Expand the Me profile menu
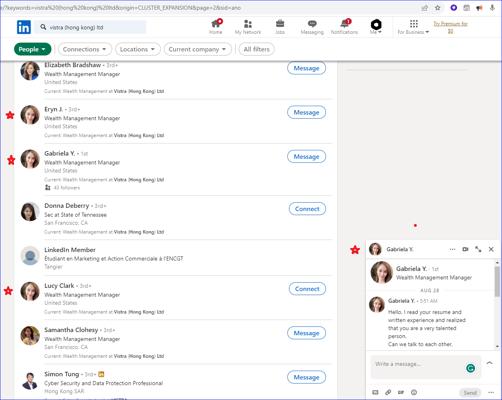502x400 pixels. tap(376, 26)
